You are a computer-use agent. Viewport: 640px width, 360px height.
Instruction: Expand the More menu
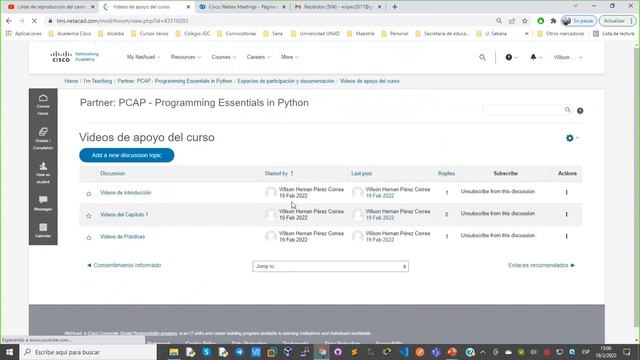point(290,57)
